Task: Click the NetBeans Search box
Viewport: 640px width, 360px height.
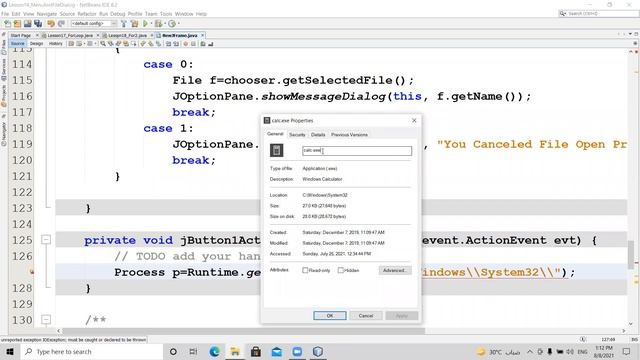Action: click(598, 14)
